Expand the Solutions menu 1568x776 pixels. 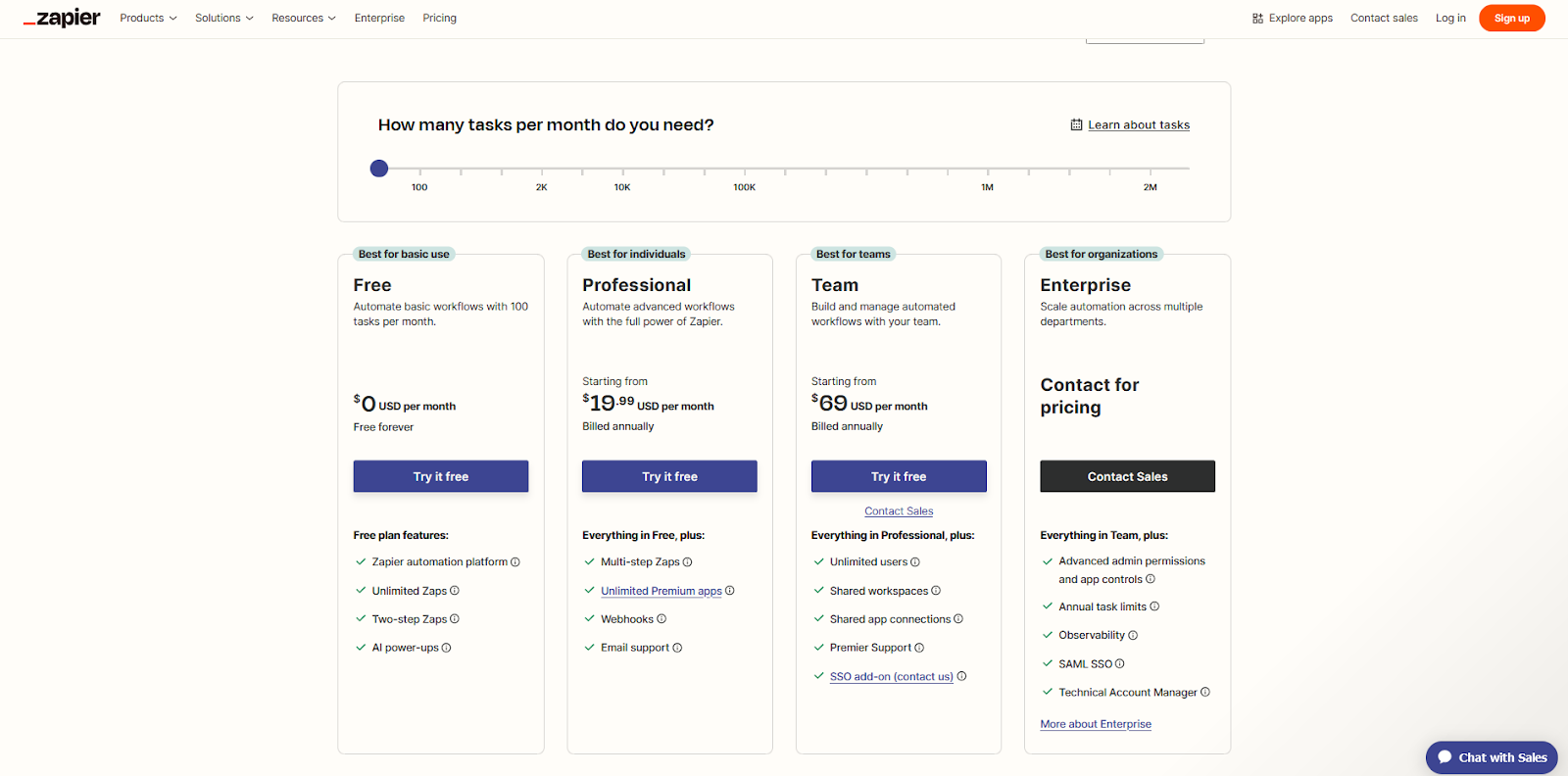click(224, 19)
